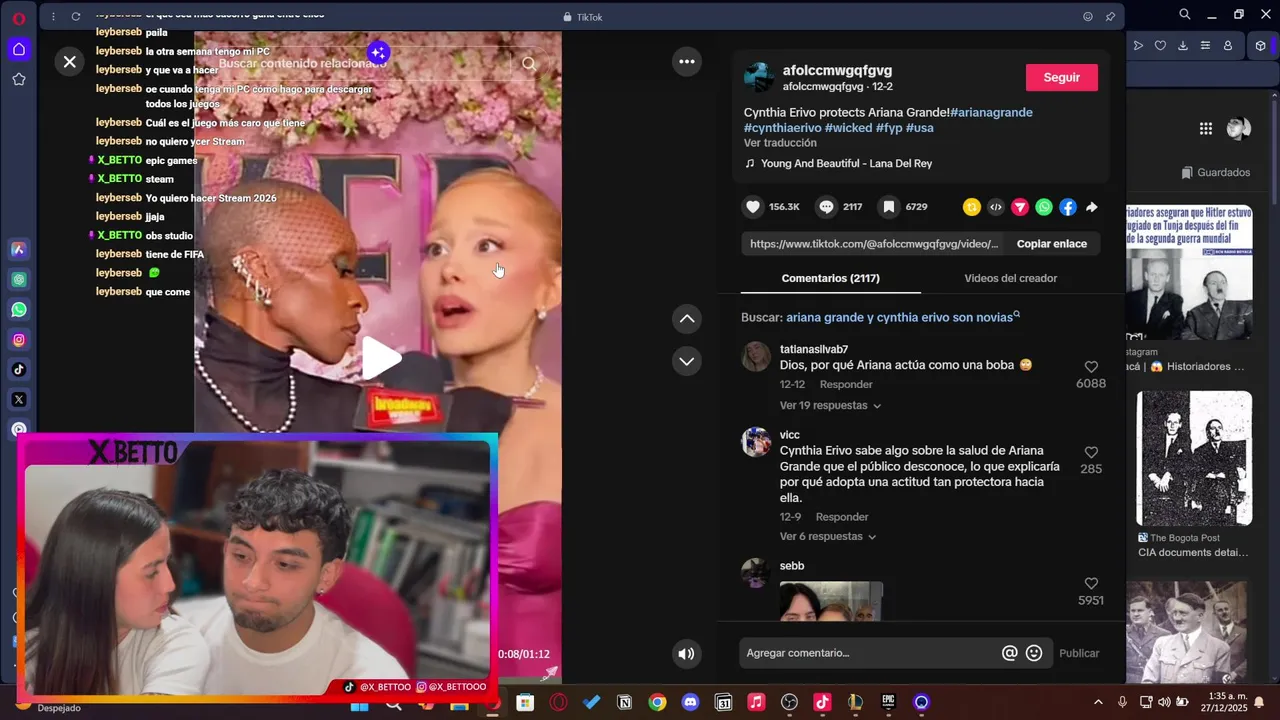Go to previous video with up arrow

click(x=687, y=319)
